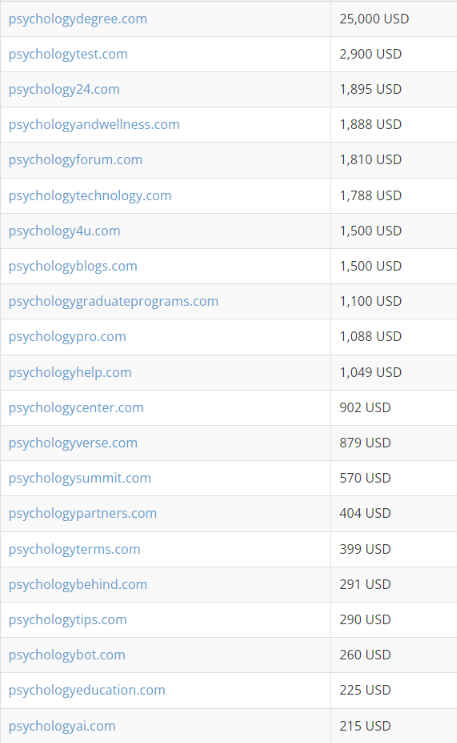Click psychologytest.com link
The image size is (457, 743).
pyautogui.click(x=68, y=54)
